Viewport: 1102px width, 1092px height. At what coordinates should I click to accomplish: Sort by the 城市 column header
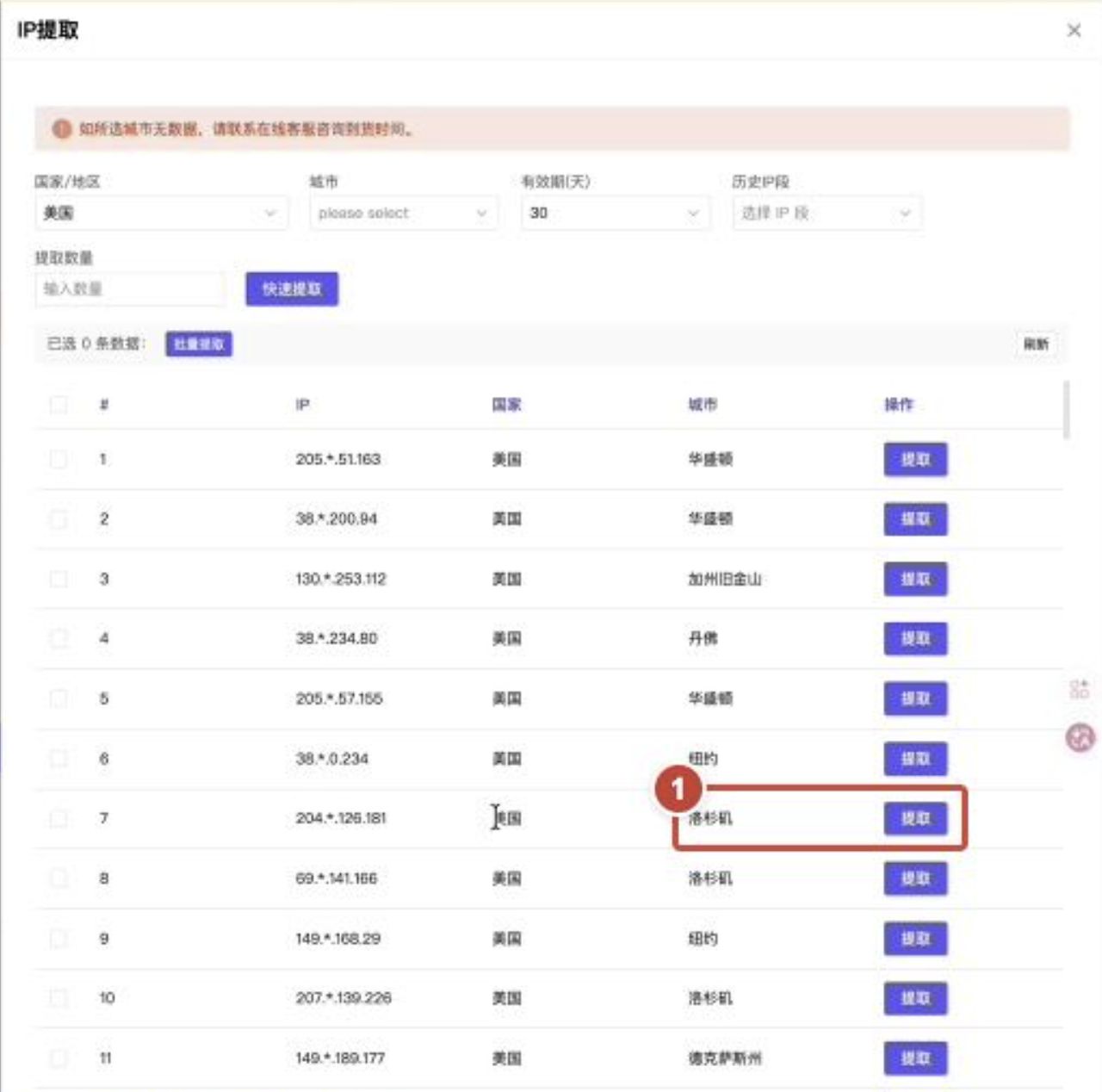(703, 404)
